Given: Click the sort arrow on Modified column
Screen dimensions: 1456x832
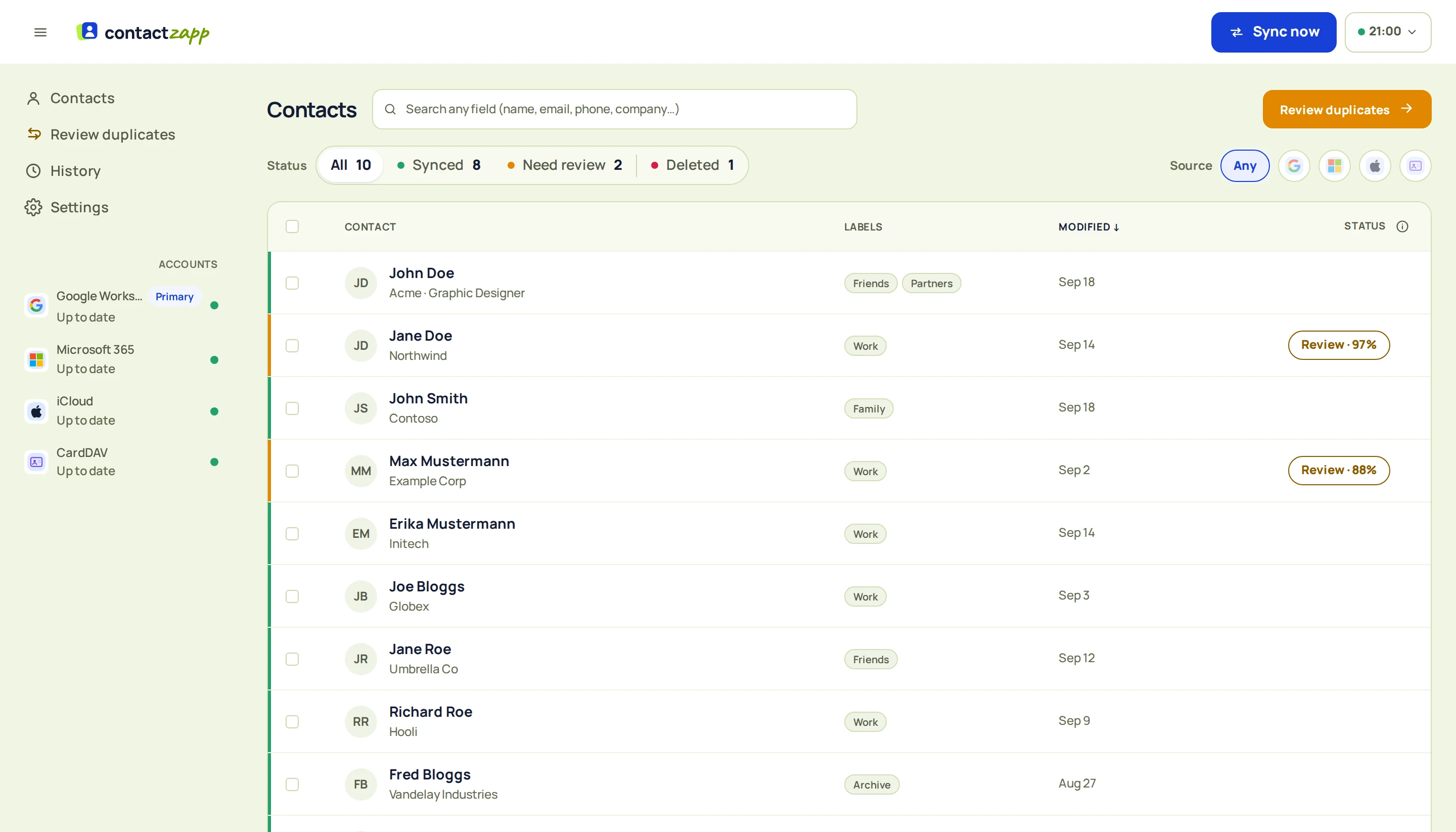Looking at the screenshot, I should coord(1116,227).
